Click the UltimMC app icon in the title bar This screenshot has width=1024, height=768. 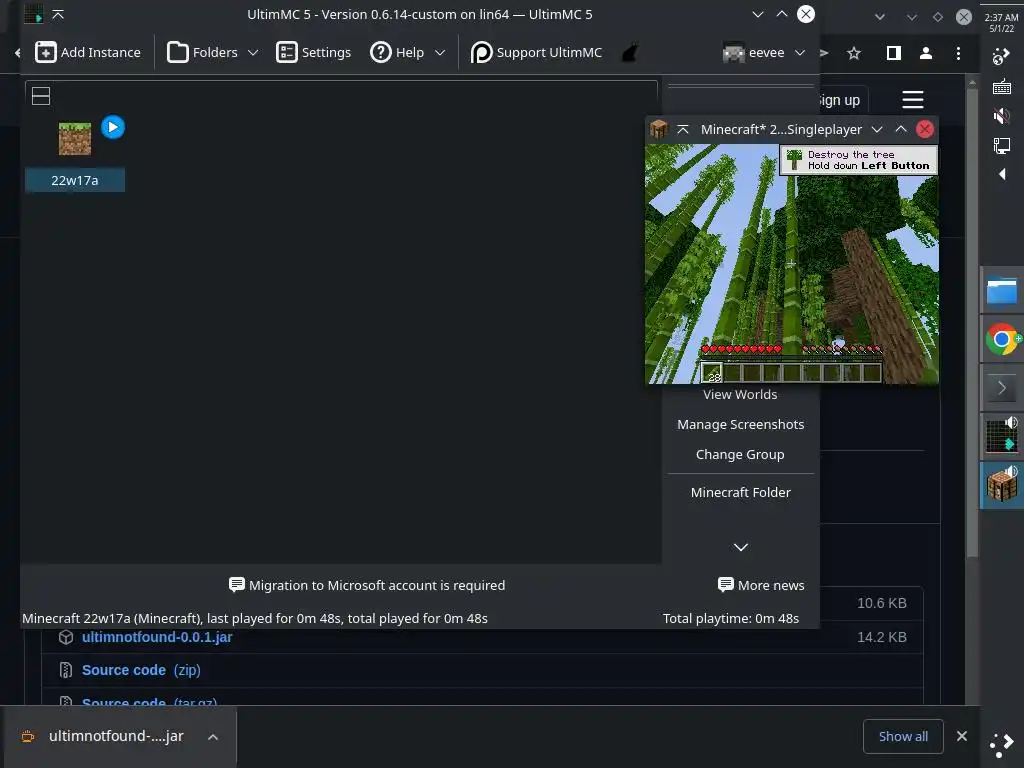pos(33,14)
